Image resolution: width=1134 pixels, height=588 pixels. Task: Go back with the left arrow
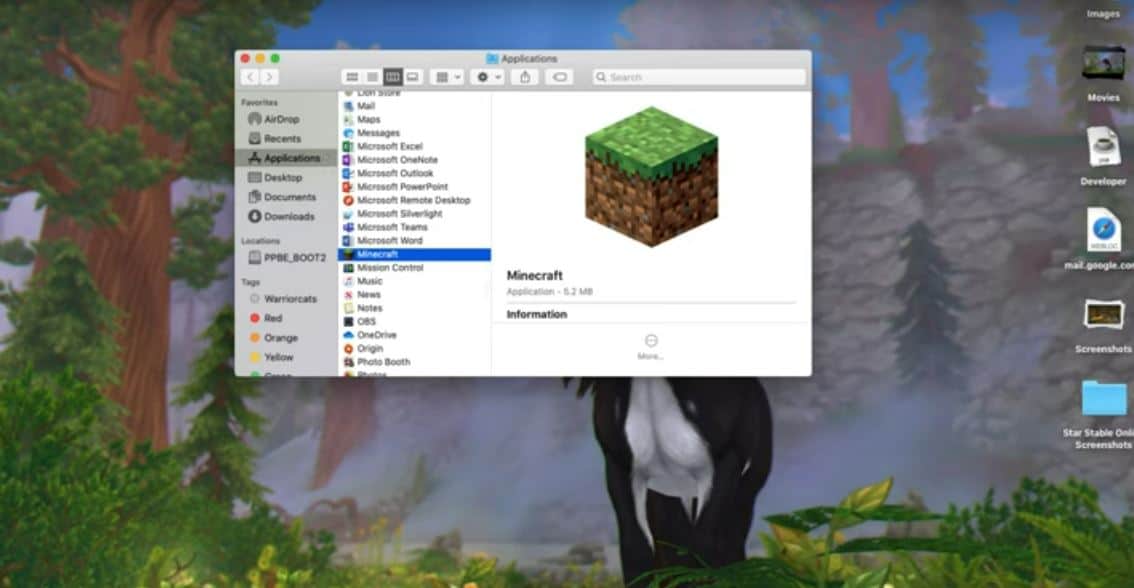[x=250, y=77]
